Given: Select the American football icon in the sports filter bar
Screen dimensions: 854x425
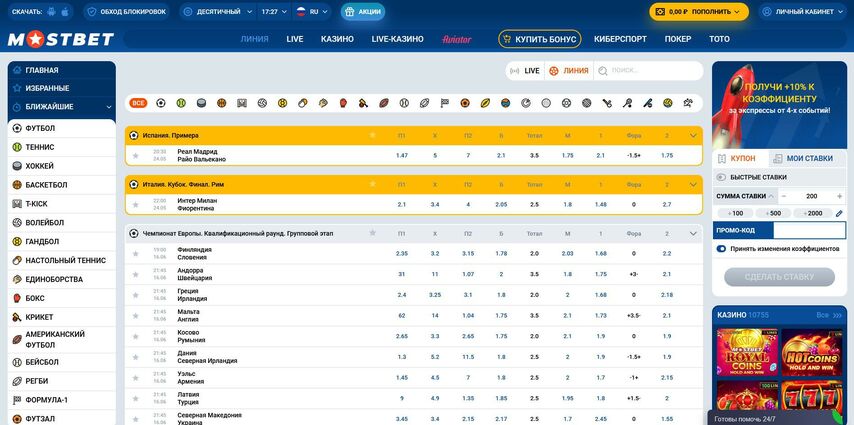Looking at the screenshot, I should tap(383, 103).
